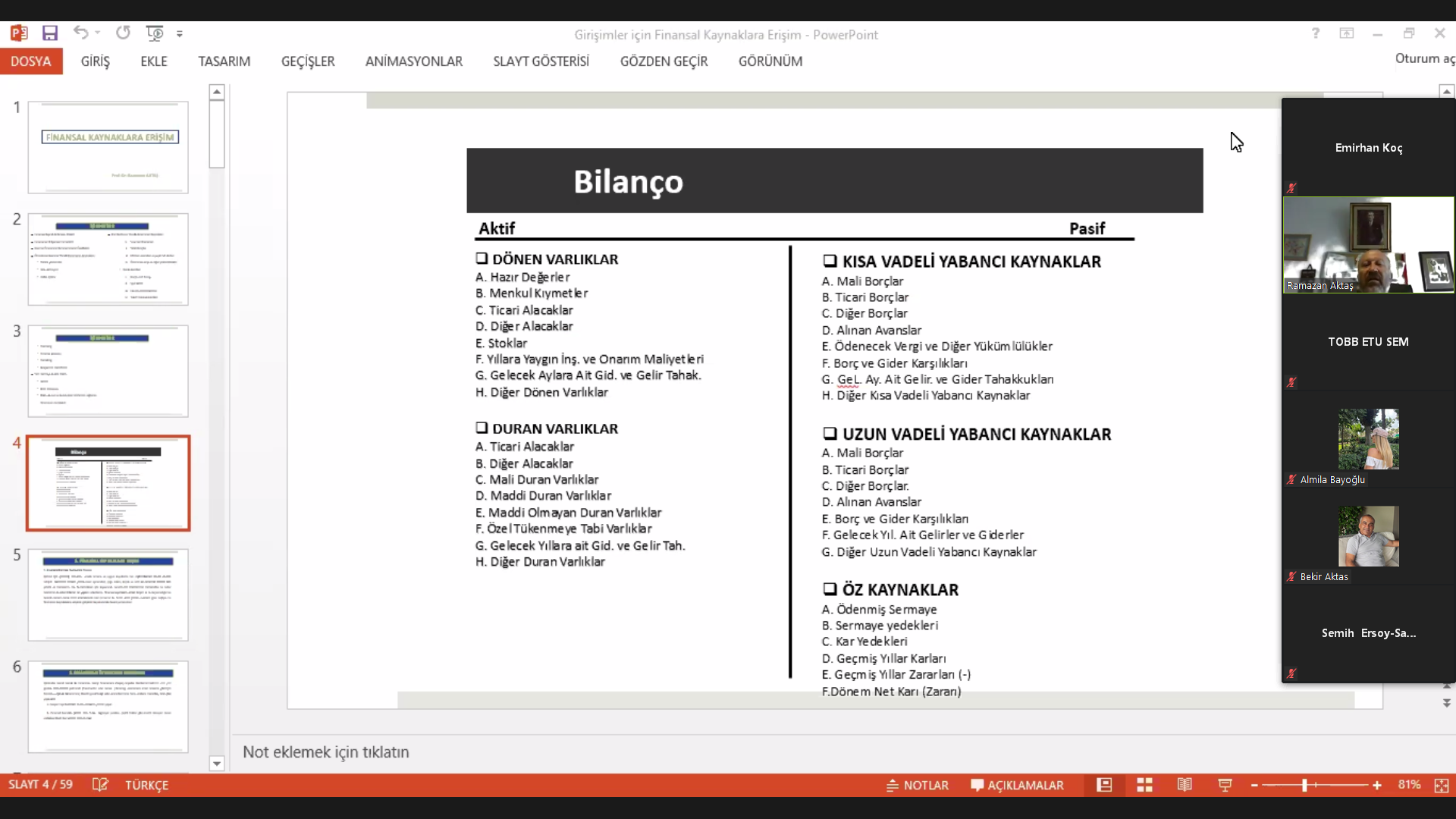Switch to Slide Sorter view
Screen dimensions: 1456x819
[1144, 785]
